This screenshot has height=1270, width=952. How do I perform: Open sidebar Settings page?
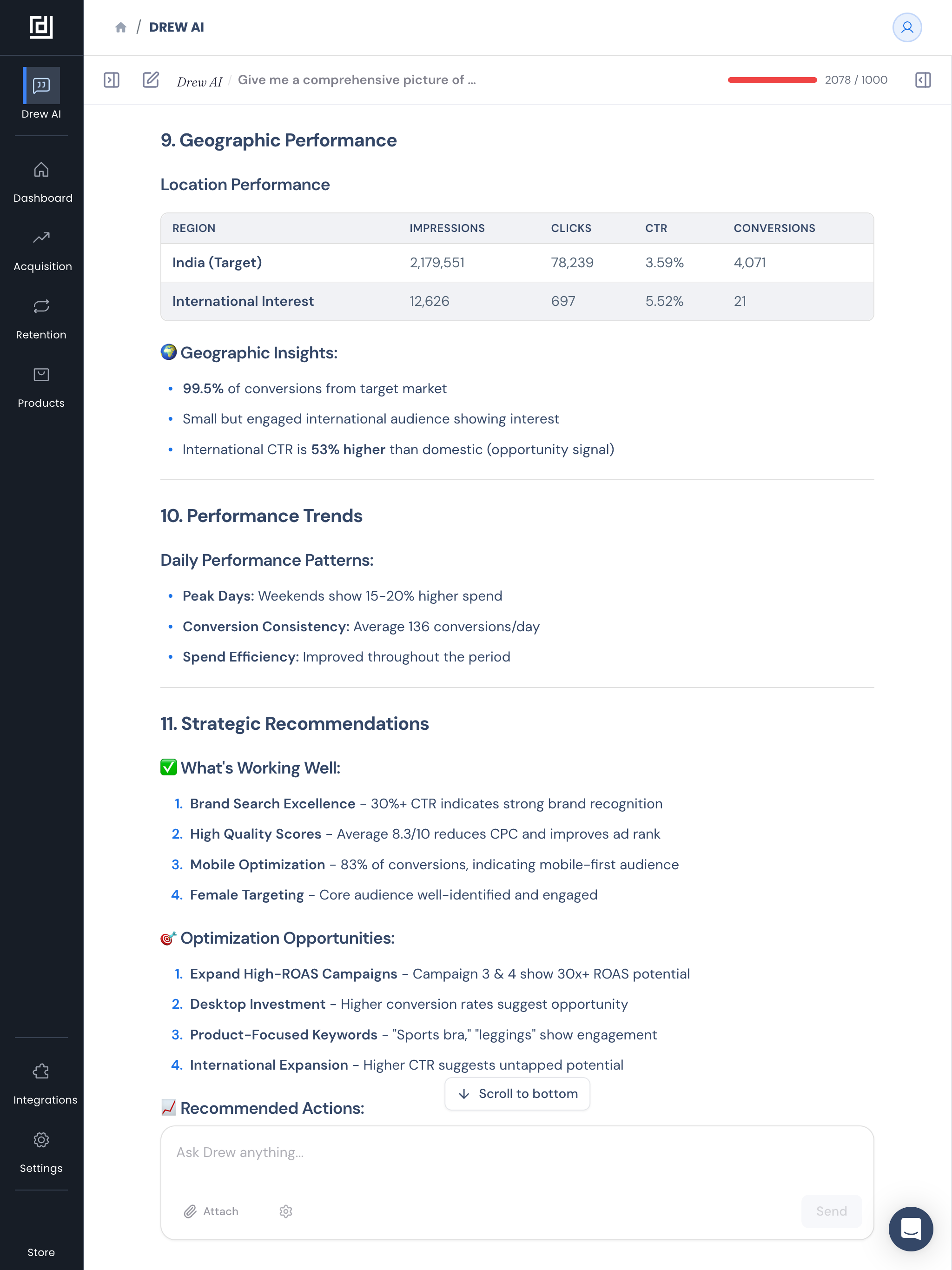tap(41, 1152)
